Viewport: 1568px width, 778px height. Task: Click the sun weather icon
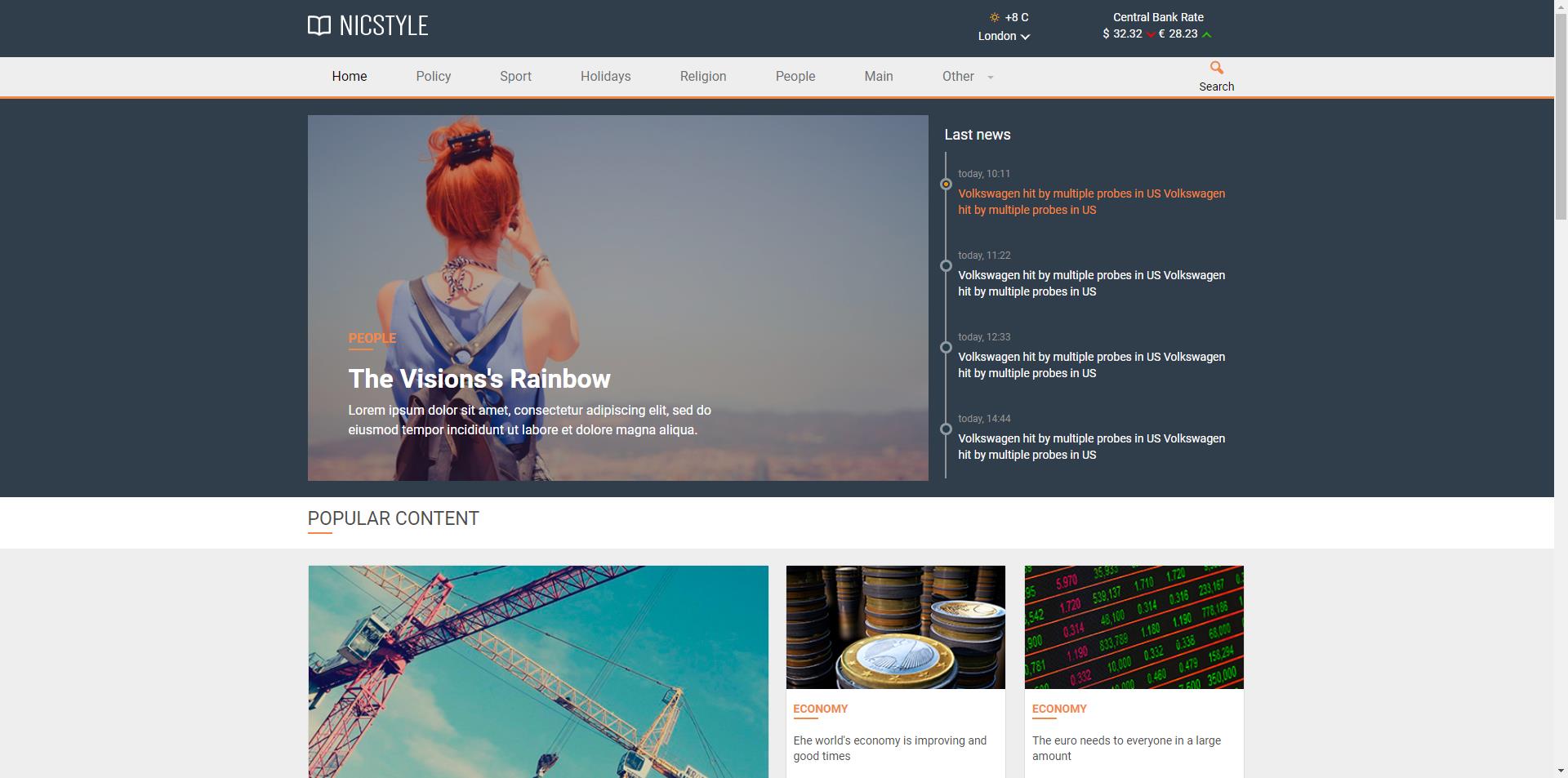coord(994,17)
